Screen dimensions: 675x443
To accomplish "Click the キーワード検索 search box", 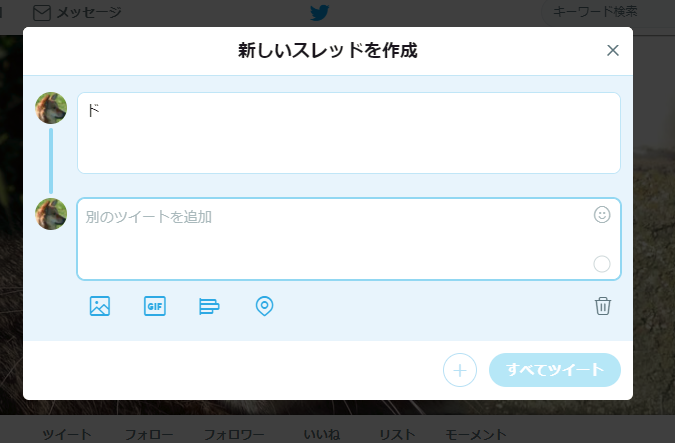I will (x=608, y=12).
